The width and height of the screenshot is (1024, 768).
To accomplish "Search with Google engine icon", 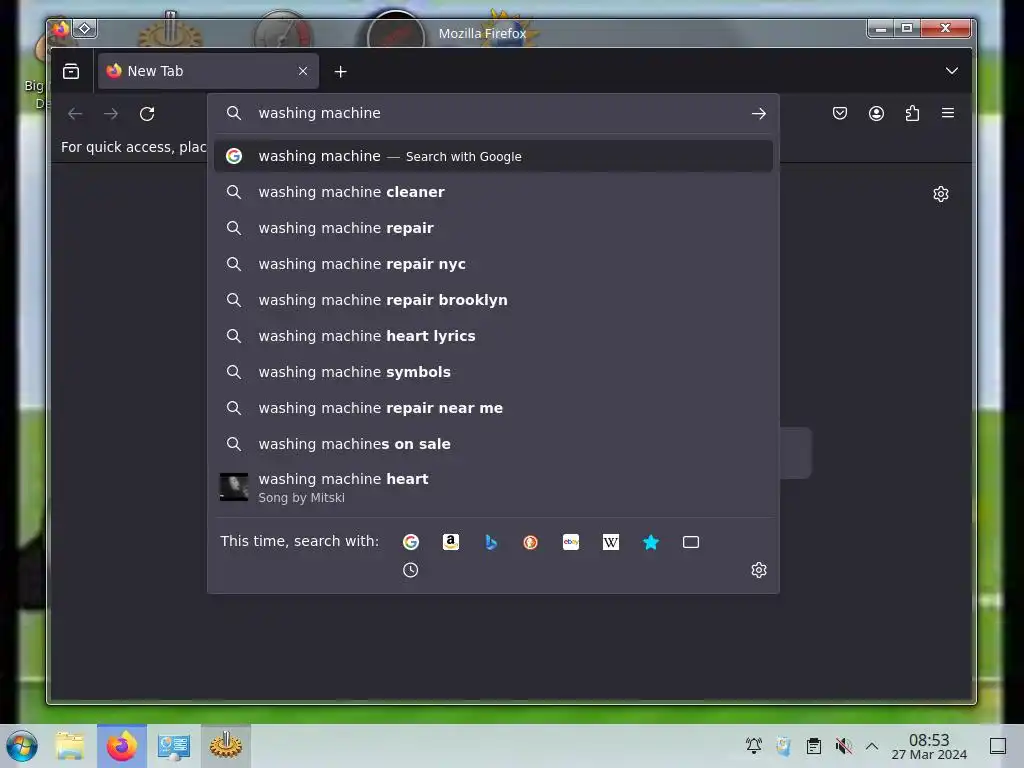I will [x=411, y=541].
